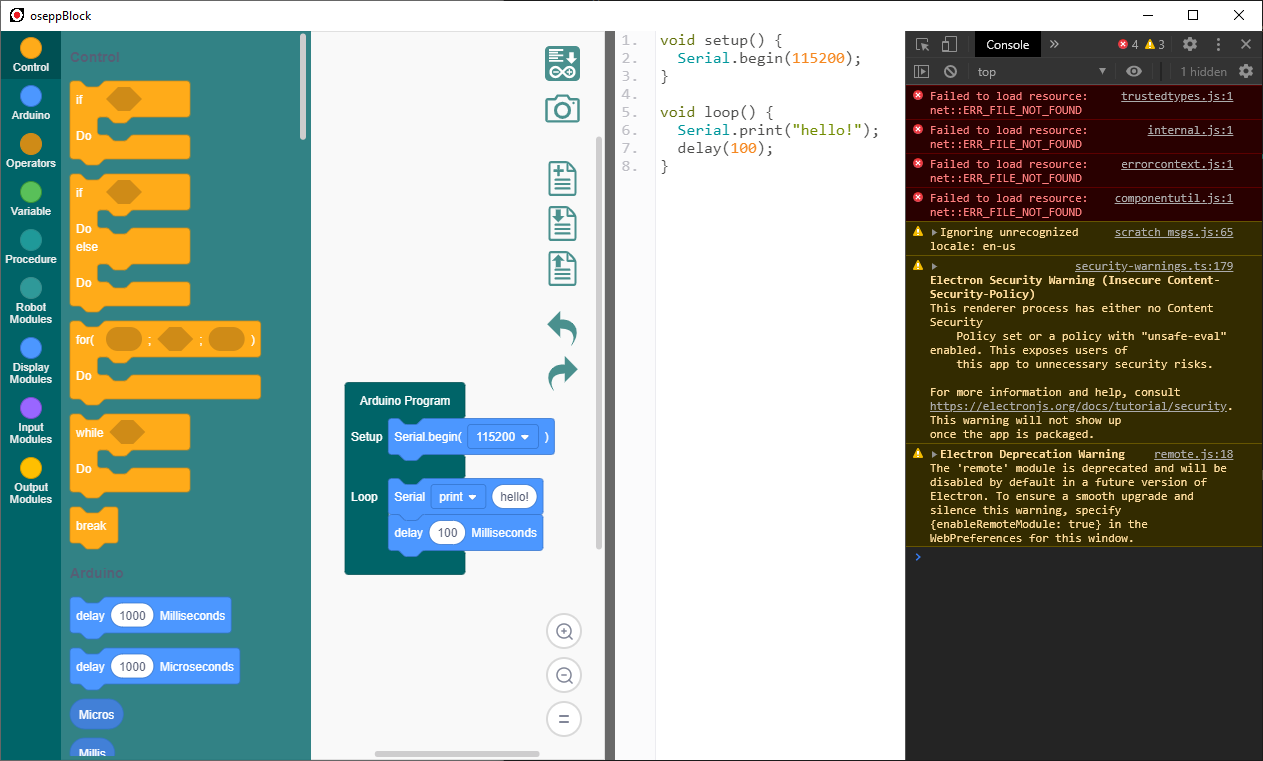This screenshot has height=761, width=1263.
Task: Click the red error count badge
Action: point(1128,45)
